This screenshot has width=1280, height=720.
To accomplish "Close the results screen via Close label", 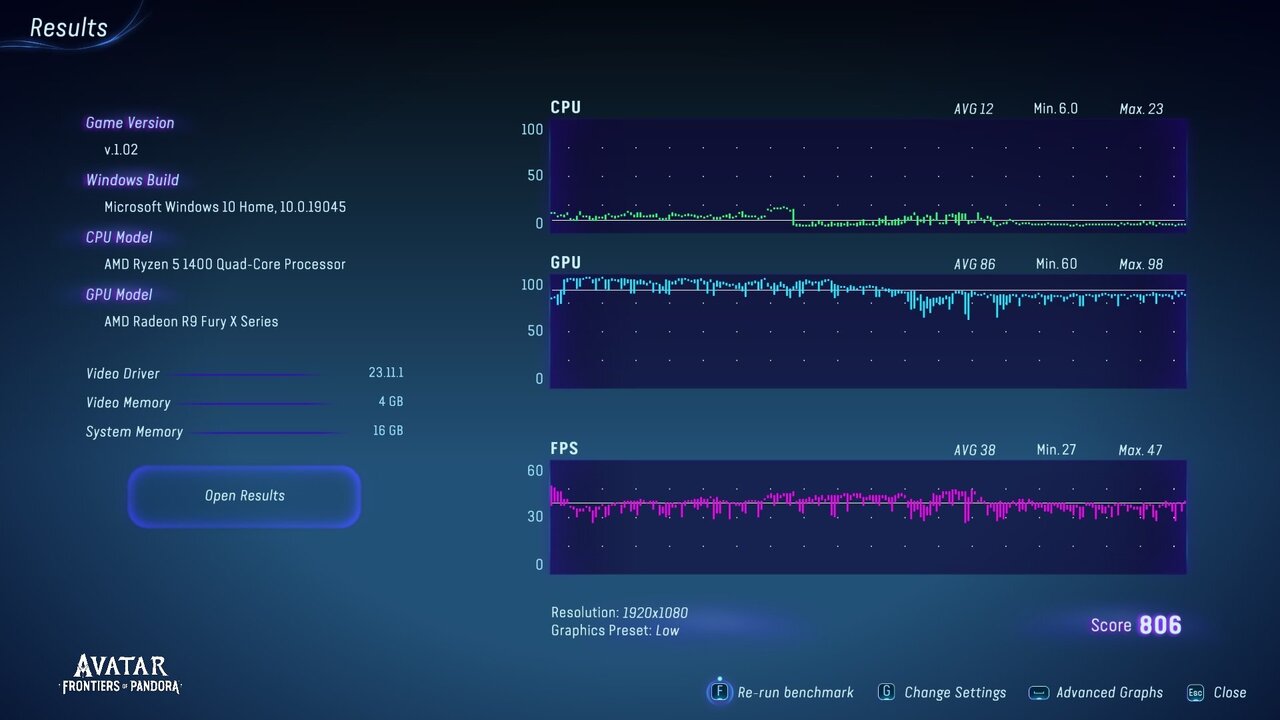I will click(1229, 692).
